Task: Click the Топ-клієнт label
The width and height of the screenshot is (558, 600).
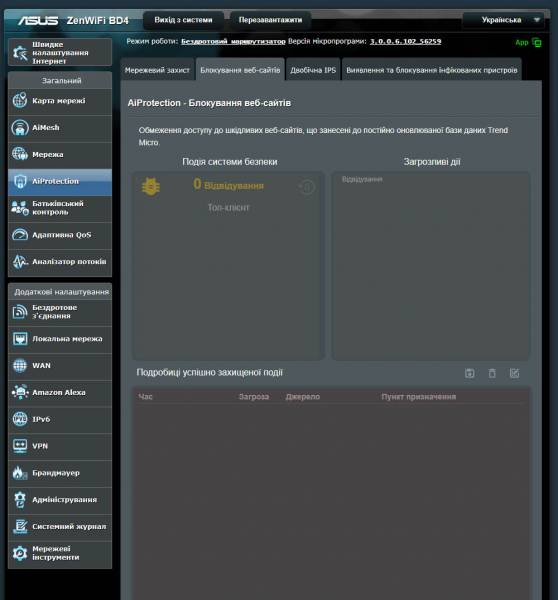Action: 228,207
